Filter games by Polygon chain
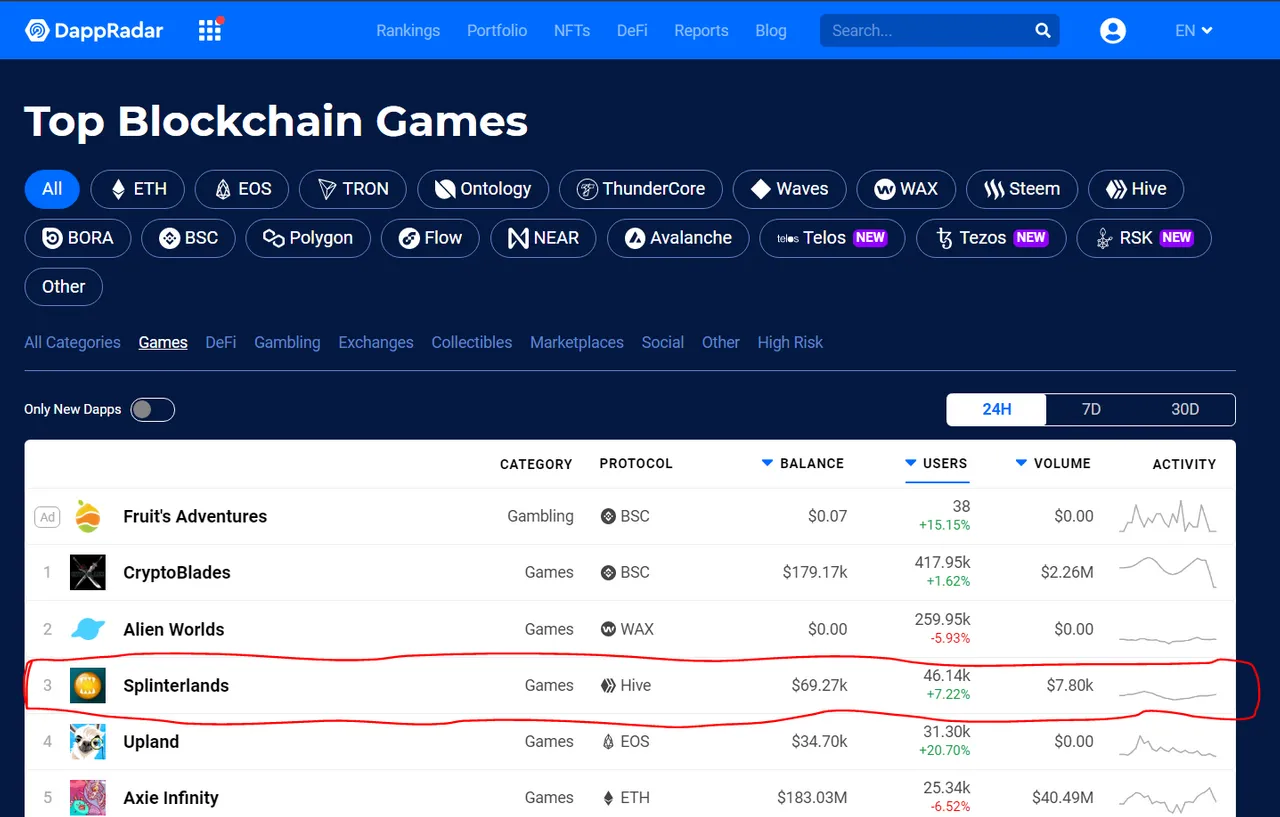Viewport: 1280px width, 817px height. pyautogui.click(x=308, y=238)
